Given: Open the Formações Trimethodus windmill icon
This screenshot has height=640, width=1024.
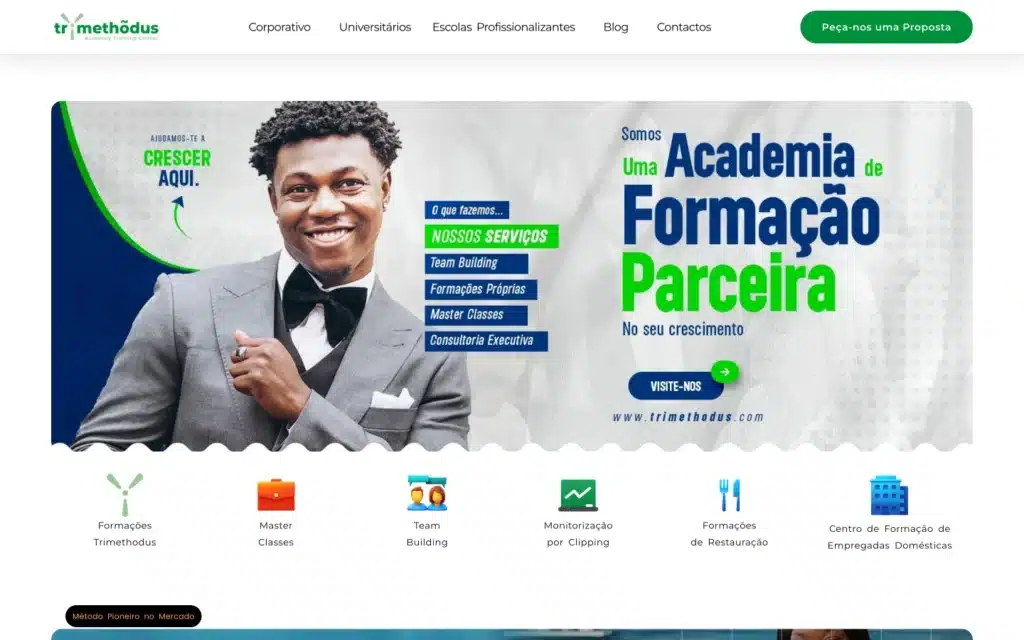Looking at the screenshot, I should 125,494.
